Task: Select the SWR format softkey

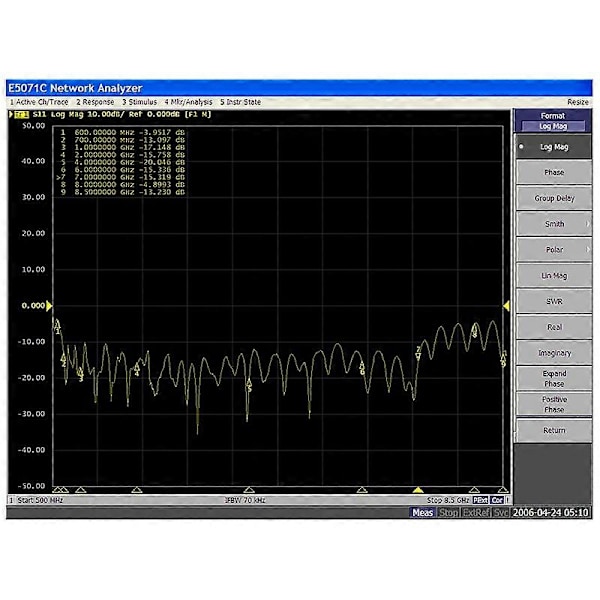Action: (554, 302)
